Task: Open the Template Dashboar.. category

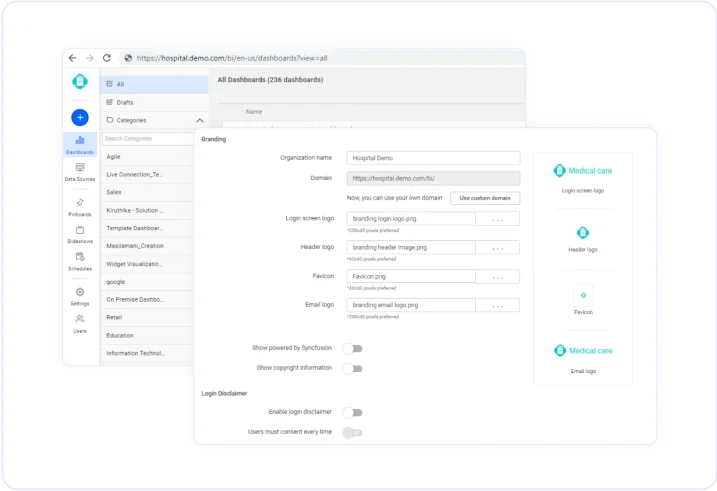Action: pos(146,228)
